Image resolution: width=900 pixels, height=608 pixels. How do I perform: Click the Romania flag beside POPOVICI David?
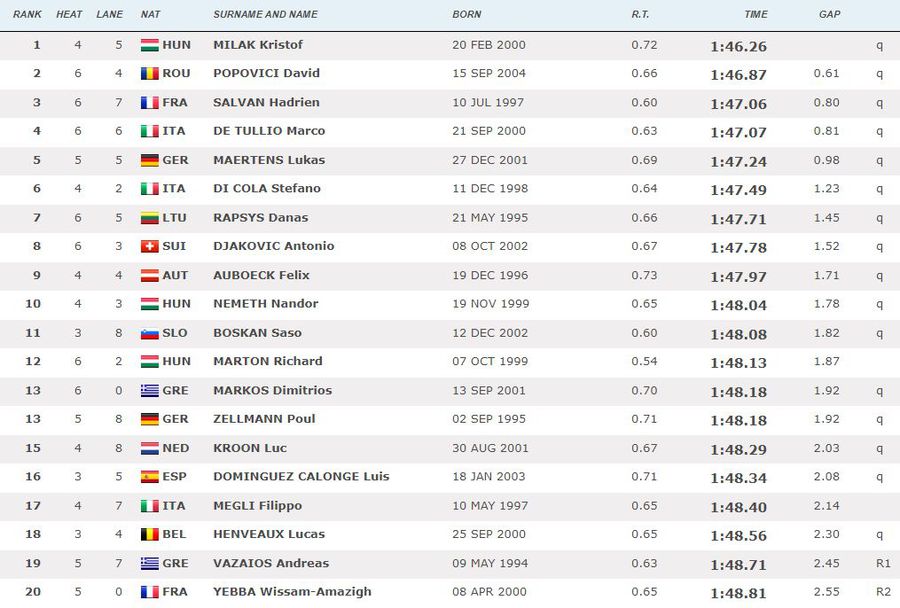pyautogui.click(x=149, y=73)
